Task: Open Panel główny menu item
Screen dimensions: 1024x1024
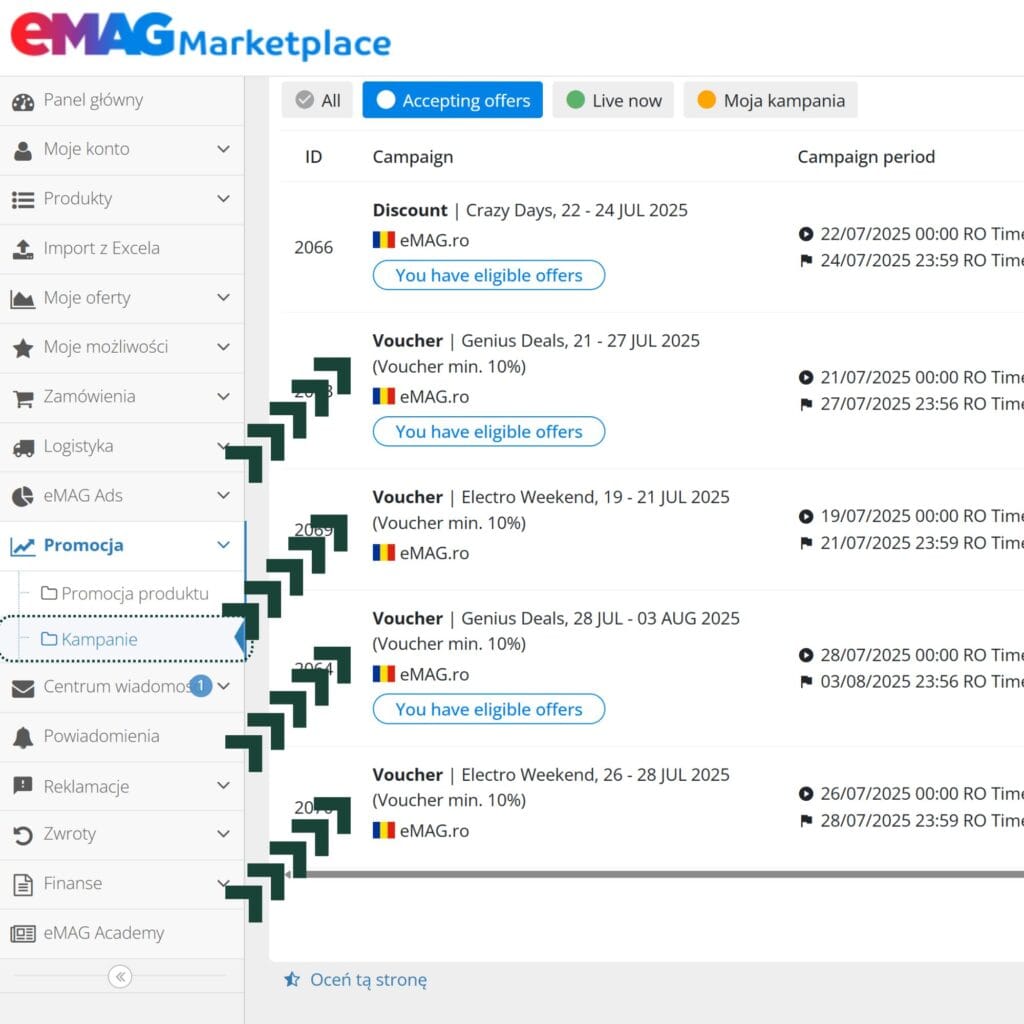Action: [x=122, y=101]
